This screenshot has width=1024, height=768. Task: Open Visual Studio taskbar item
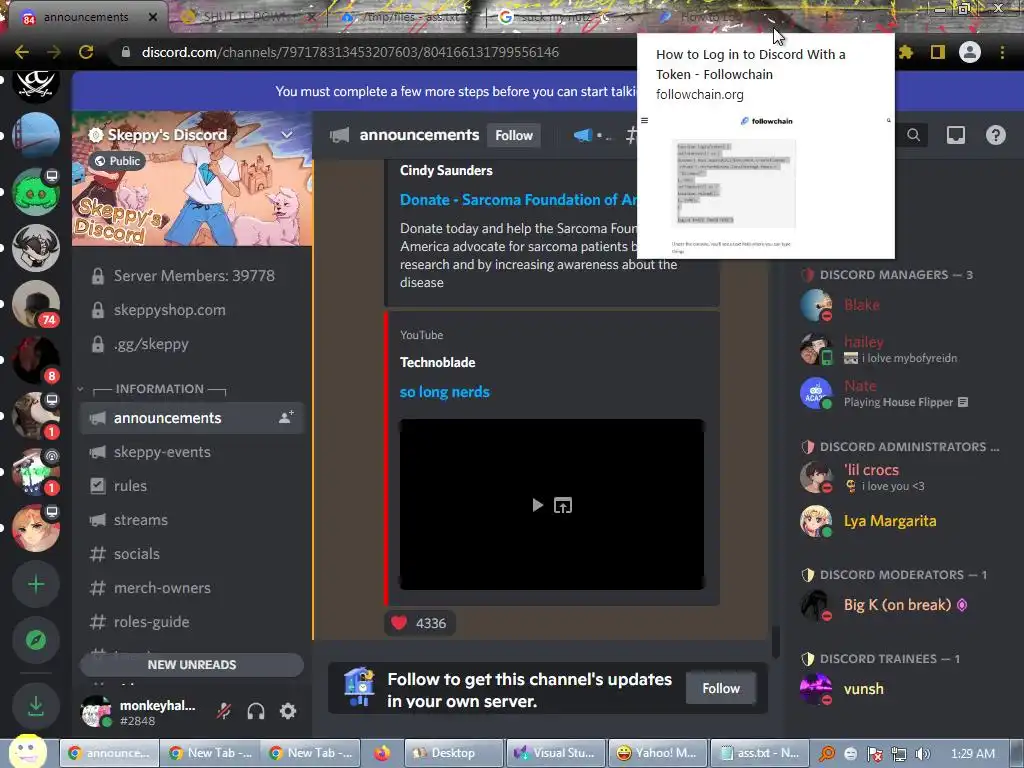click(x=555, y=753)
